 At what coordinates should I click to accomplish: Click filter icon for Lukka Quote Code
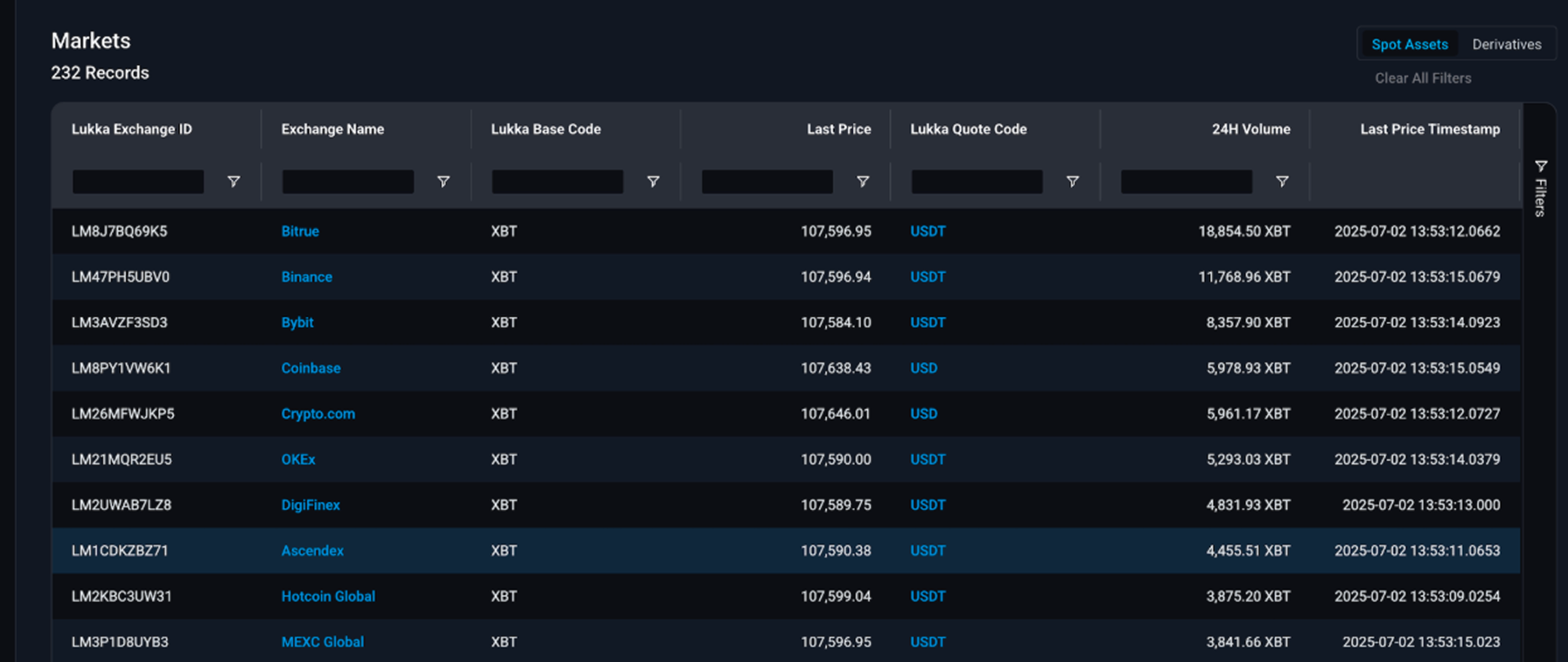1073,182
